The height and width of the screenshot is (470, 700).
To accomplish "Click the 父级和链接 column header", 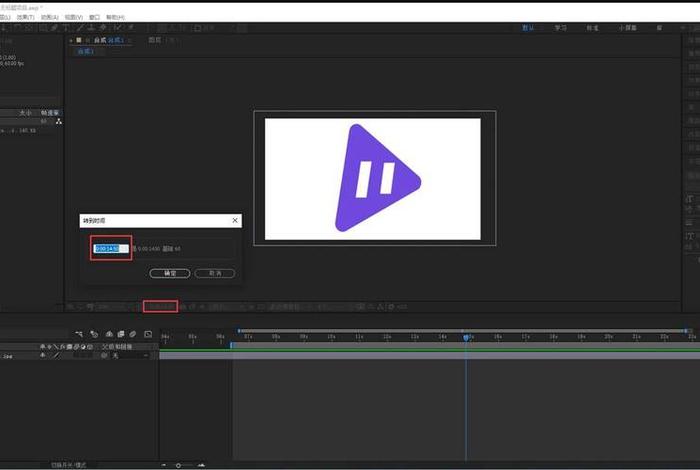I will pyautogui.click(x=117, y=347).
